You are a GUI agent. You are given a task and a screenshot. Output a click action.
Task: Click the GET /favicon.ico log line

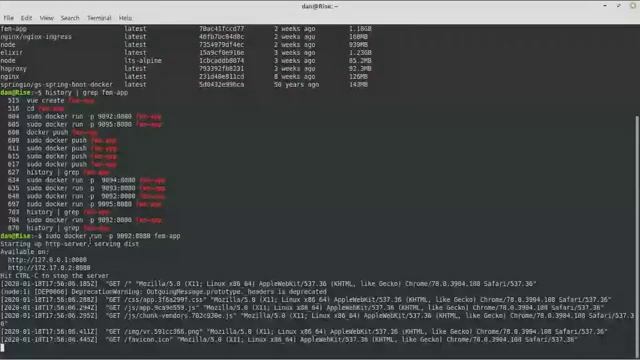pyautogui.click(x=289, y=340)
